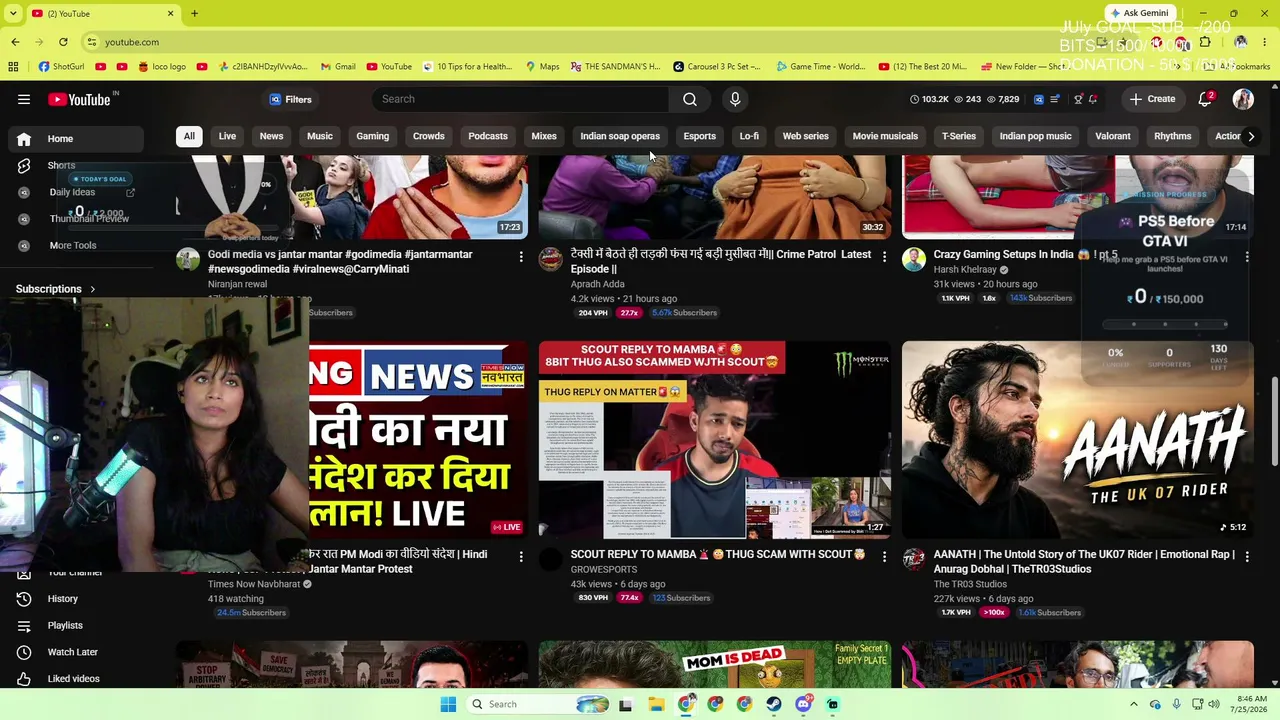1280x720 pixels.
Task: Click the Create button
Action: [1152, 99]
